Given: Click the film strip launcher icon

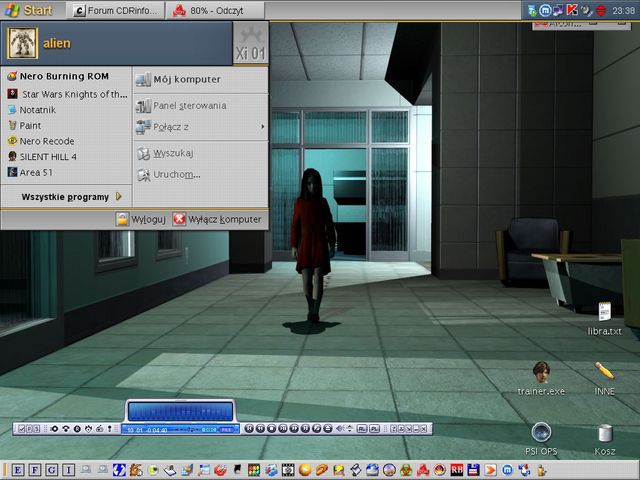Looking at the screenshot, I should pos(288,470).
